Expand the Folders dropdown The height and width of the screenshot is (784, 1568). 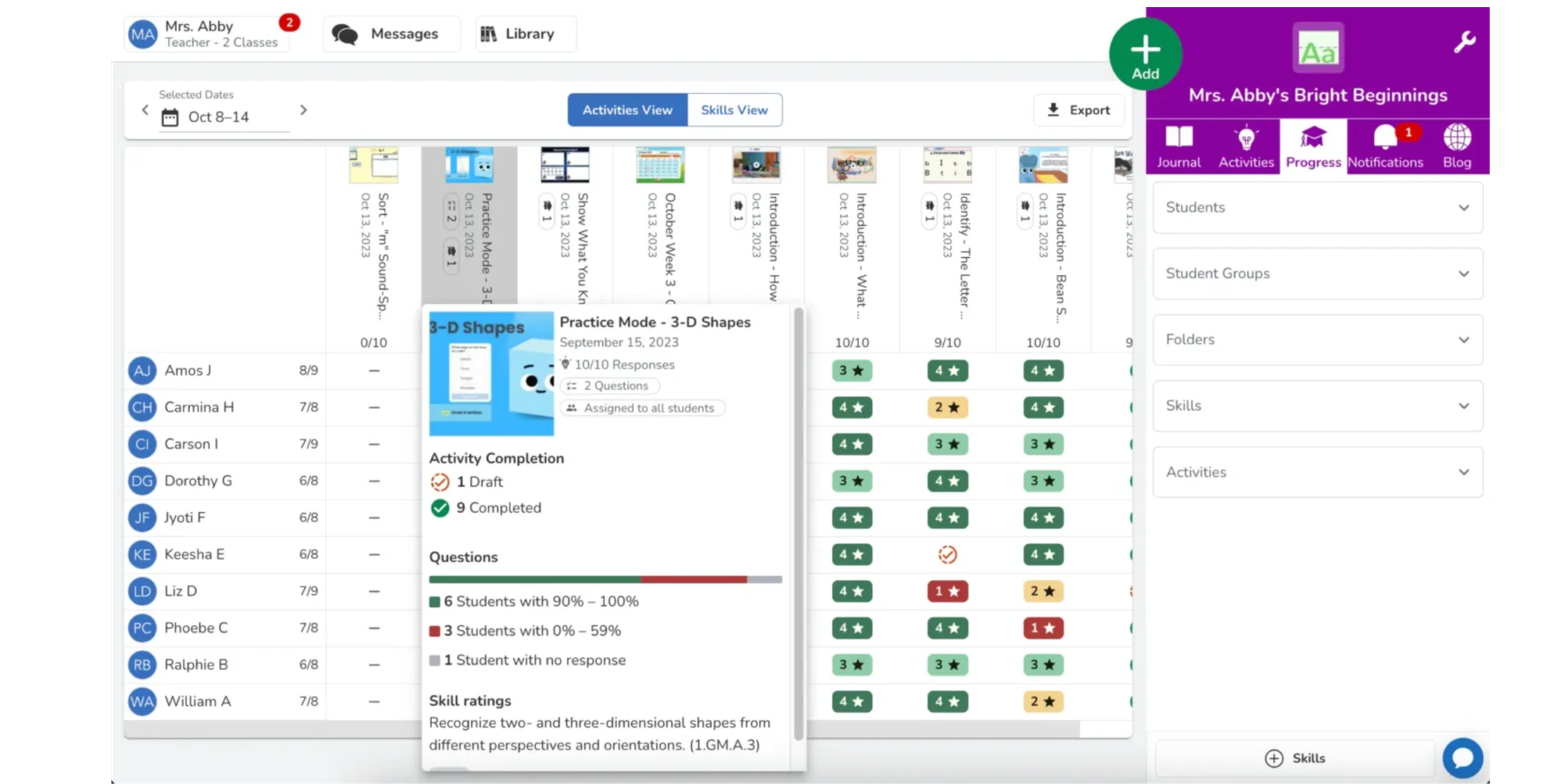point(1317,339)
